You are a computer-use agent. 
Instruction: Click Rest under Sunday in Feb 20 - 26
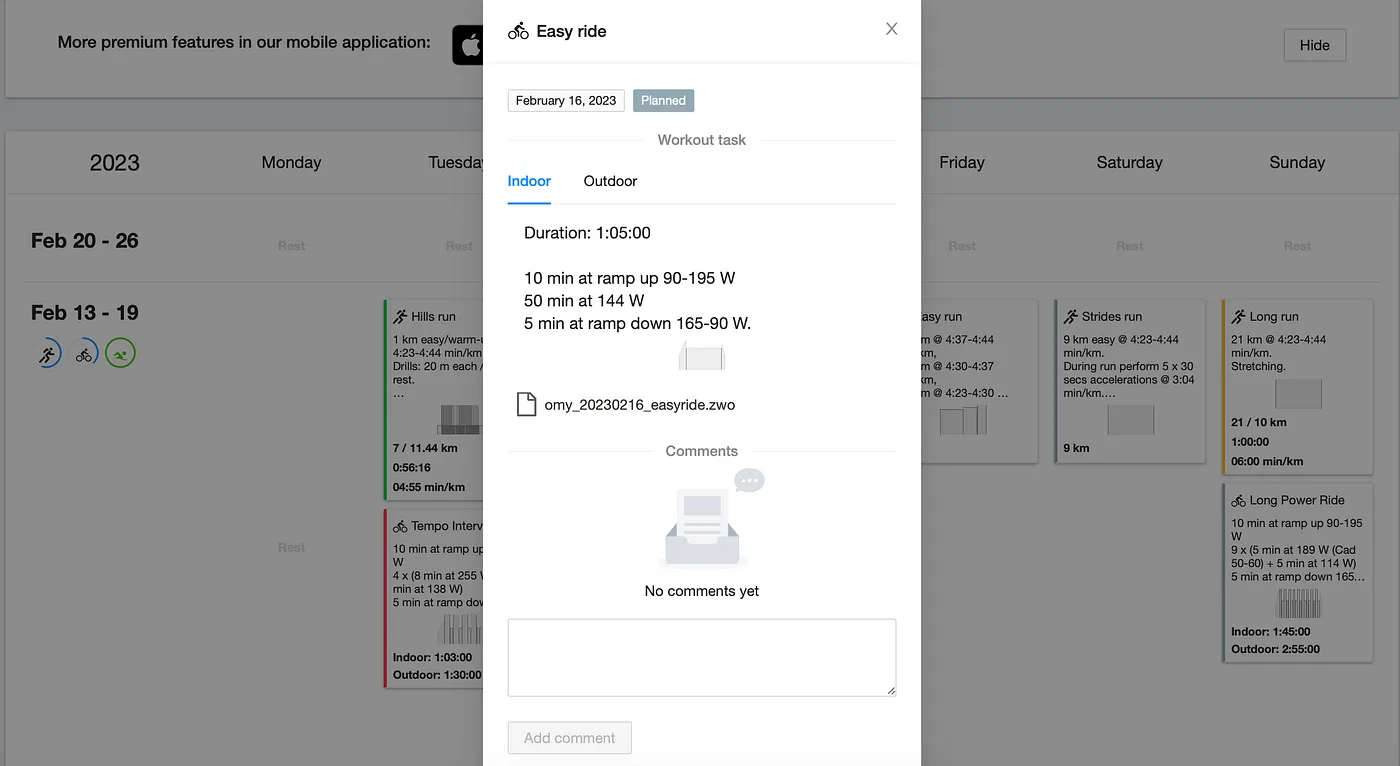point(1297,246)
